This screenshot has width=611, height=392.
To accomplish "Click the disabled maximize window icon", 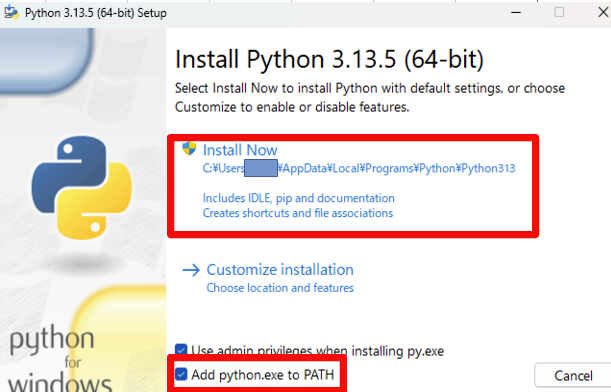I will pyautogui.click(x=559, y=12).
